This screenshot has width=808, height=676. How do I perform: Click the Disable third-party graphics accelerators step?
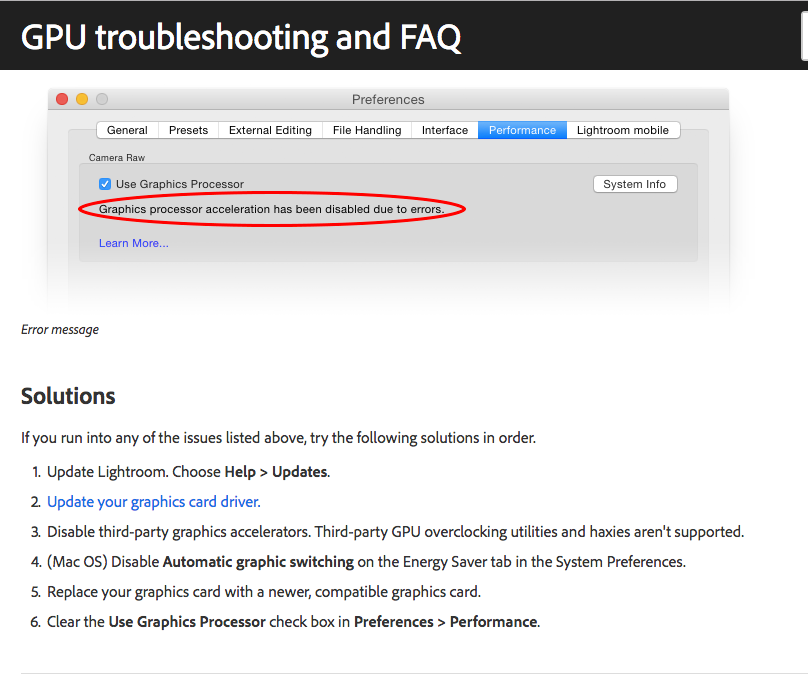[x=396, y=532]
